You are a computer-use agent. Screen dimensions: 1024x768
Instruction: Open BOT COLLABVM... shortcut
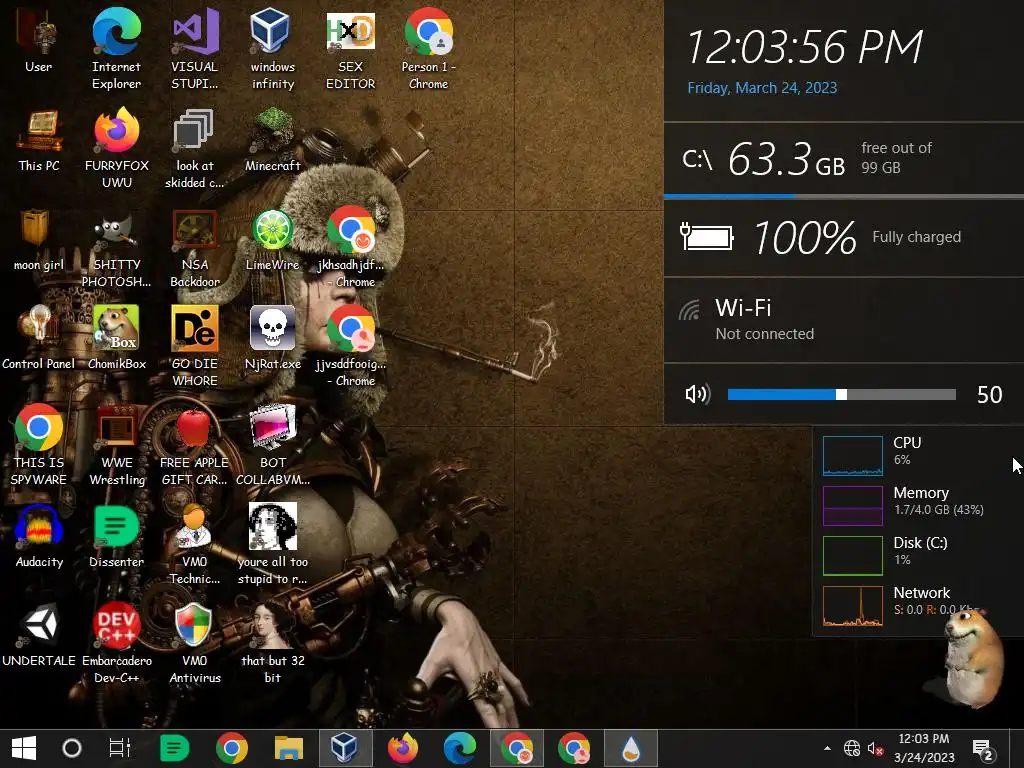tap(272, 445)
